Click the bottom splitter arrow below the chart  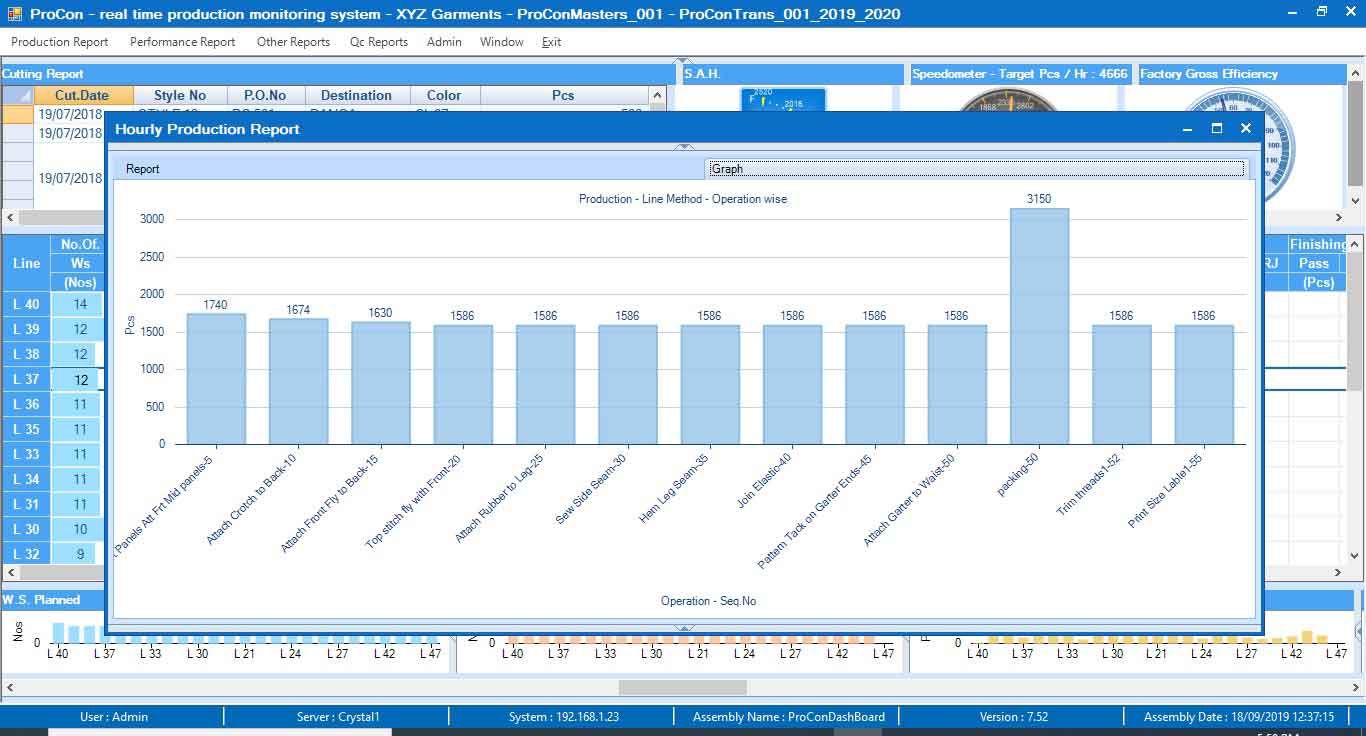(684, 628)
